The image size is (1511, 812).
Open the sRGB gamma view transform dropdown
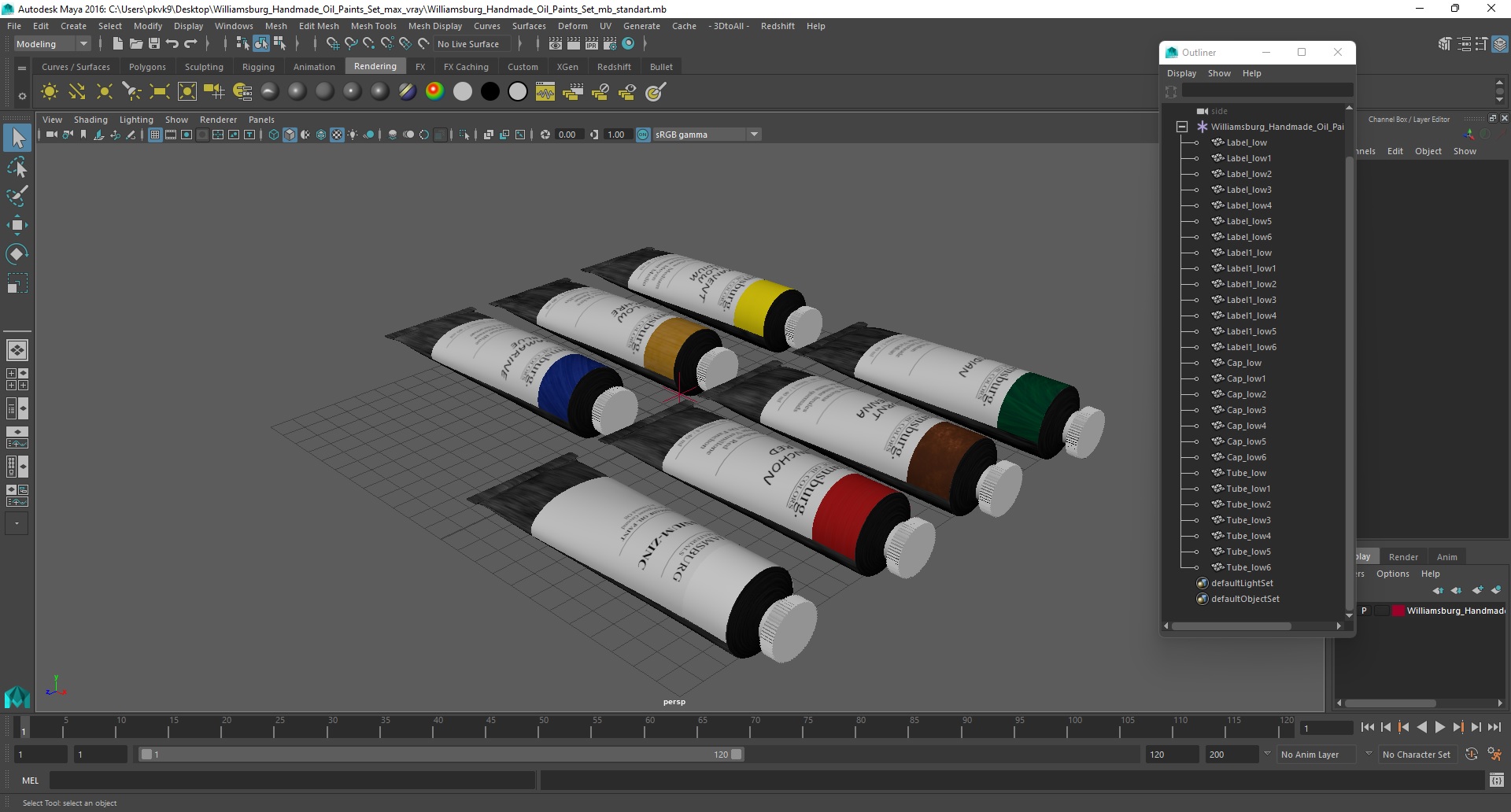[x=707, y=135]
